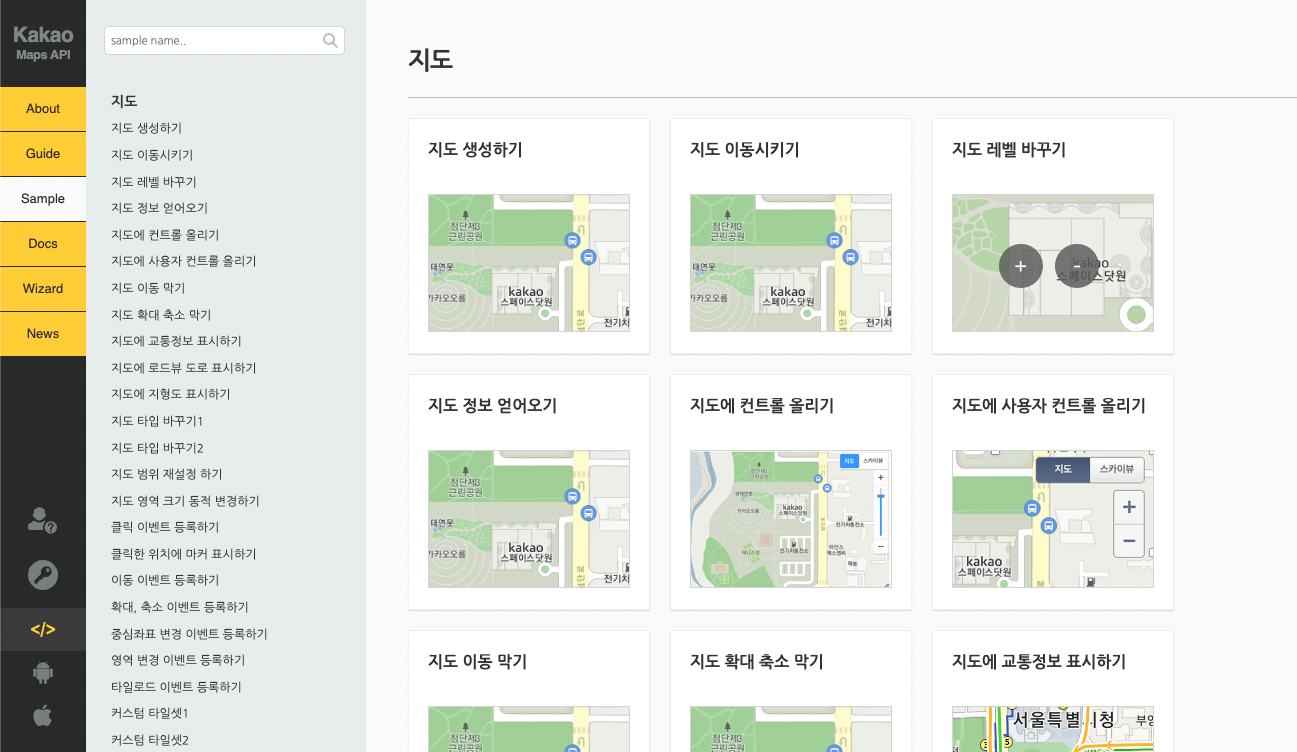The height and width of the screenshot is (752, 1297).
Task: Click the left plus circle in 지도 레벨 바꾸기 thumbnail
Action: click(1021, 266)
